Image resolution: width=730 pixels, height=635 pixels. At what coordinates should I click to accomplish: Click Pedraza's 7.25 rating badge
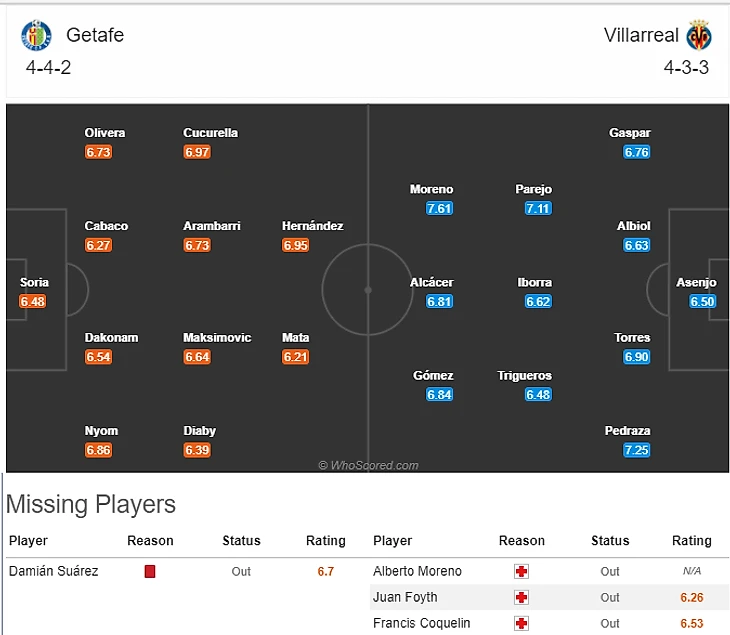point(636,450)
